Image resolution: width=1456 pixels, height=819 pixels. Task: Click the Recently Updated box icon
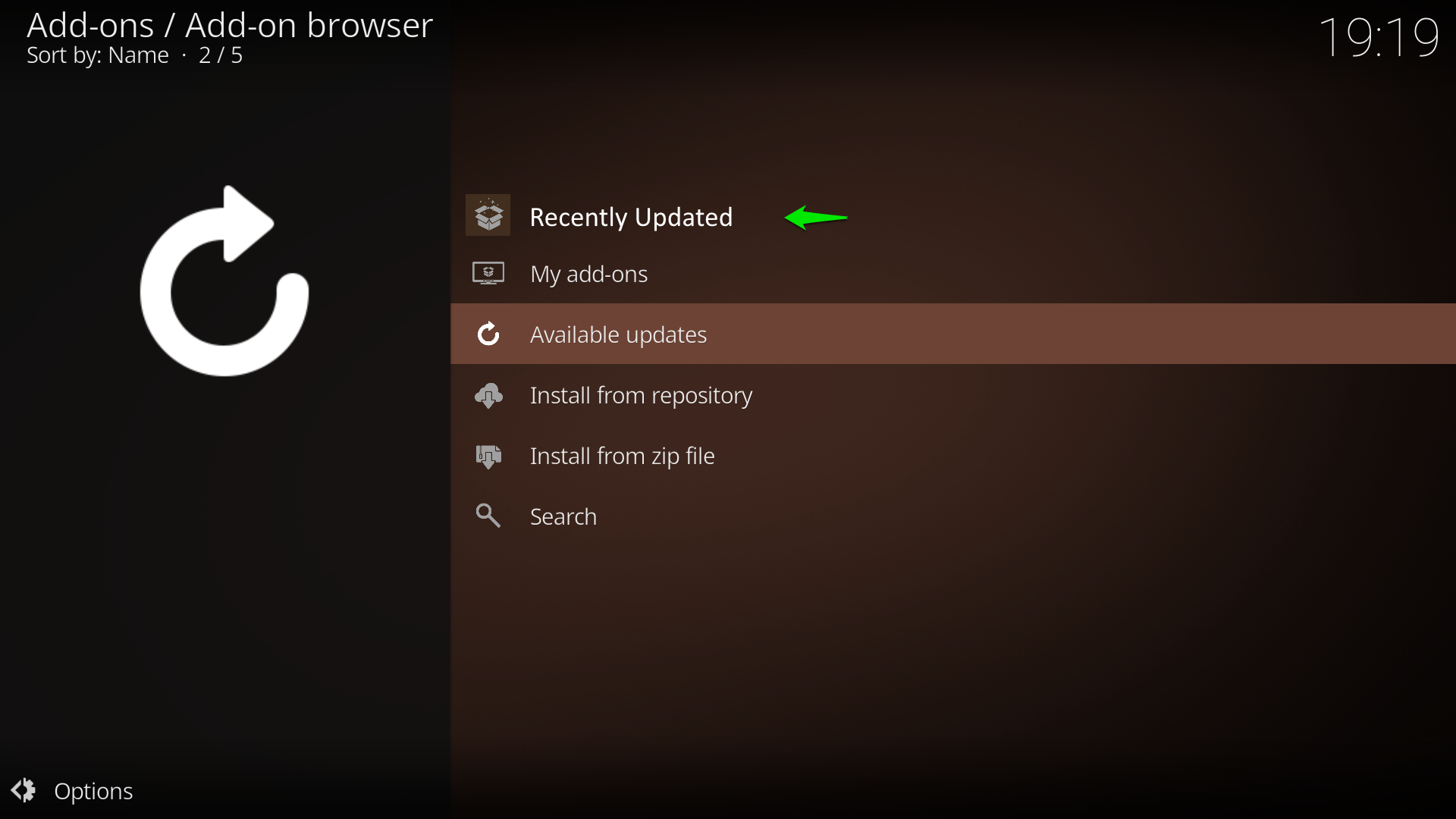488,215
